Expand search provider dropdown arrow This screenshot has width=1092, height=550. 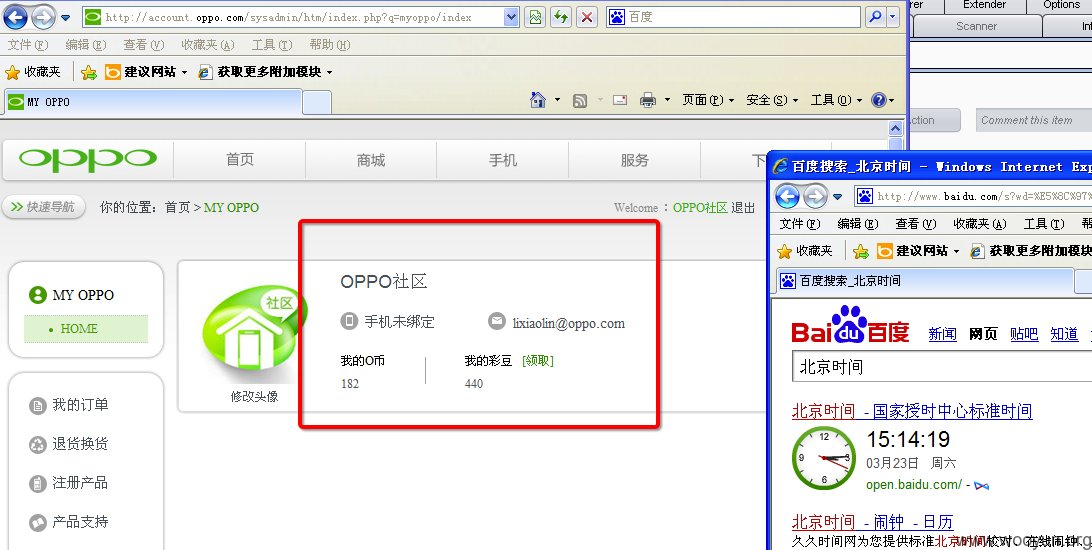(x=893, y=17)
